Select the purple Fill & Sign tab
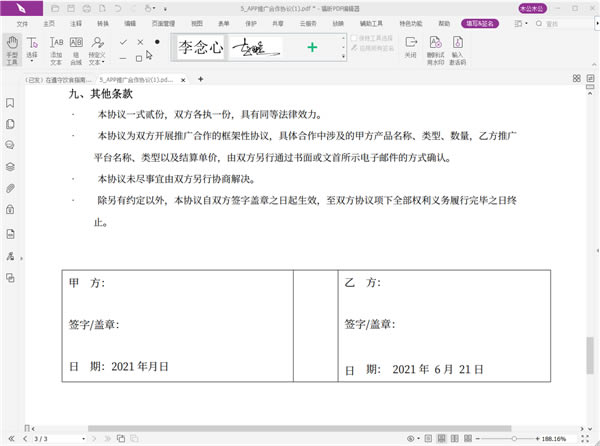Screen dimensions: 600x446 (x=480, y=24)
